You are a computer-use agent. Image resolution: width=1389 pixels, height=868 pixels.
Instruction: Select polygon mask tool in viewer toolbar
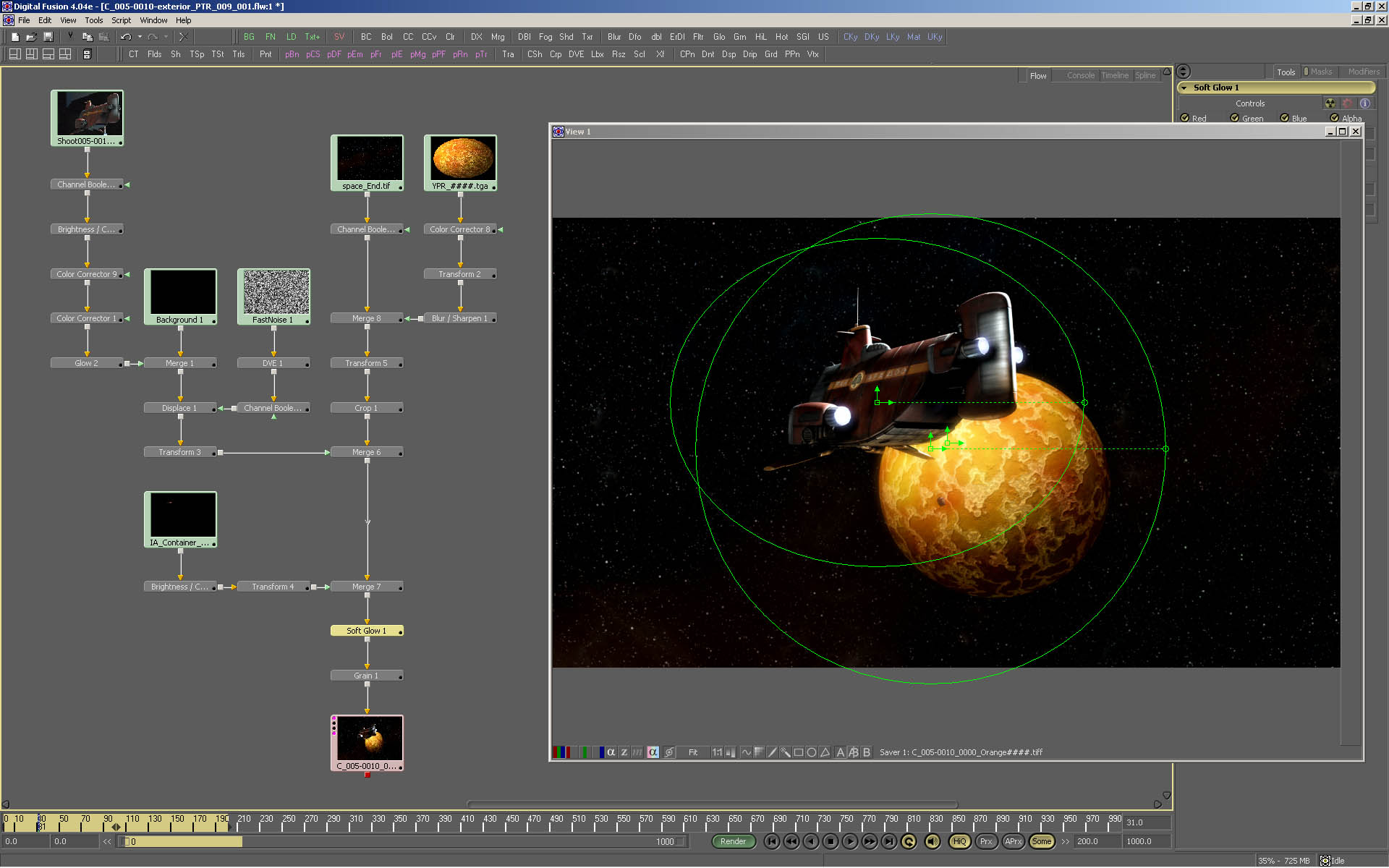[x=825, y=752]
